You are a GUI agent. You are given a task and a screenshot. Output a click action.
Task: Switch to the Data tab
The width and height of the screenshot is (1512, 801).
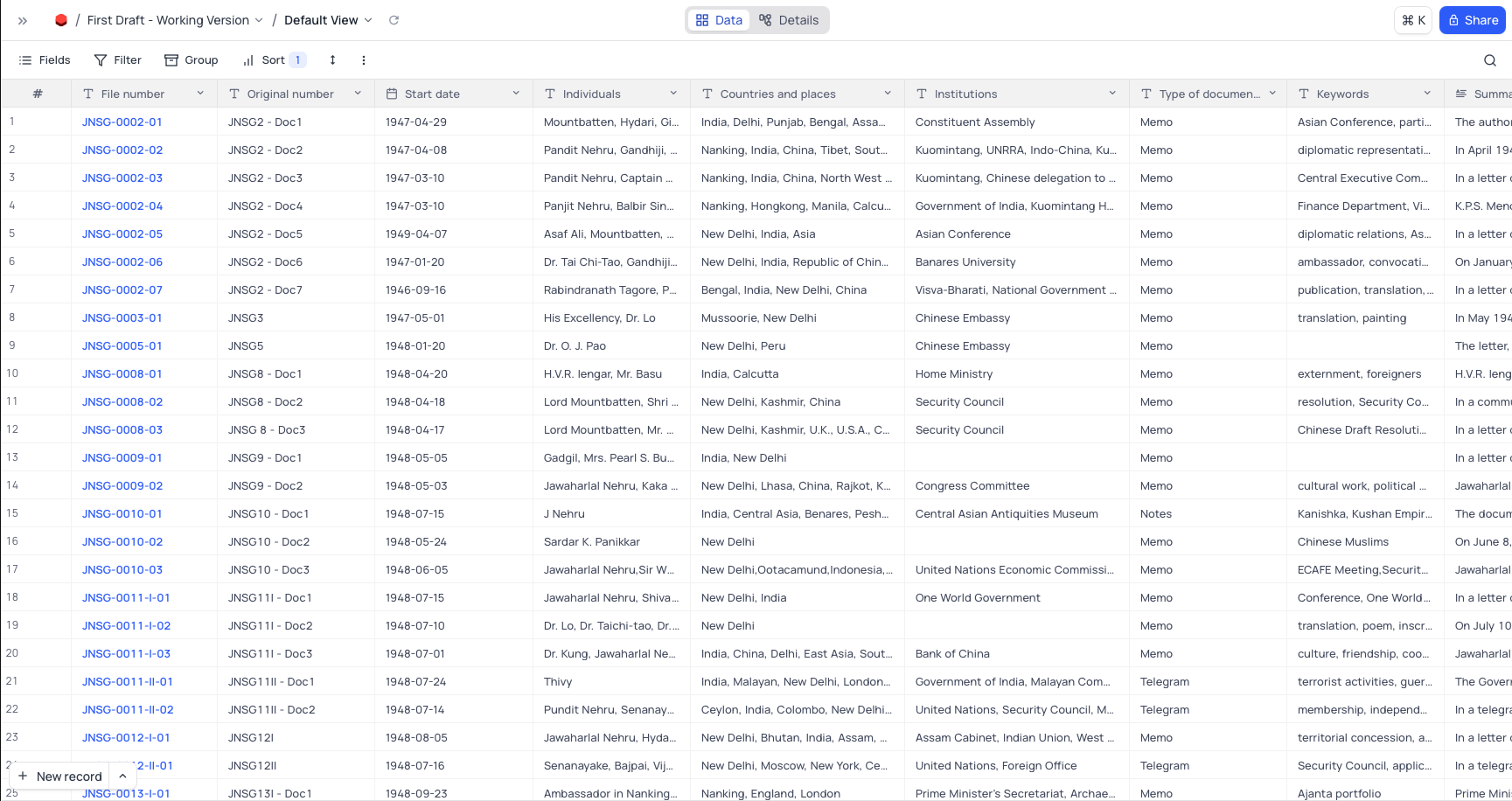coord(719,20)
